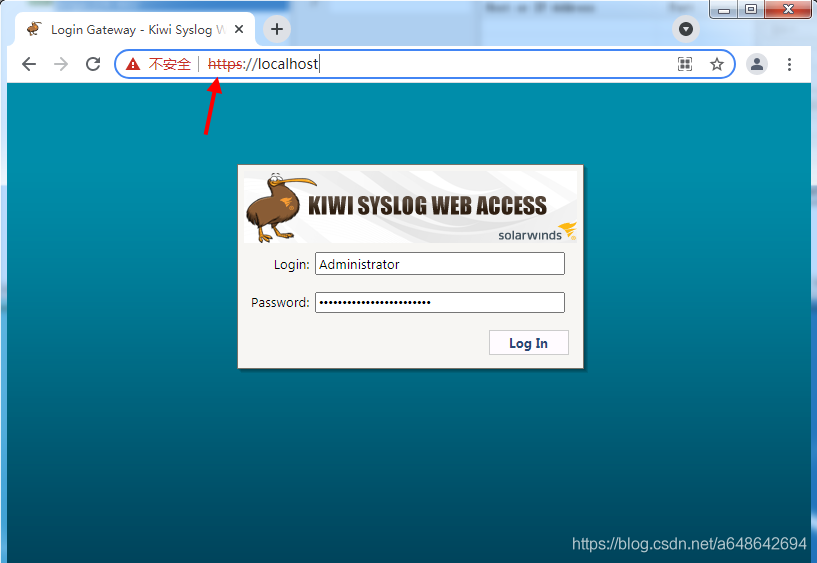Screen dimensions: 817x563
Task: Click the Kiwi Syslog Web Access banner
Action: (411, 207)
